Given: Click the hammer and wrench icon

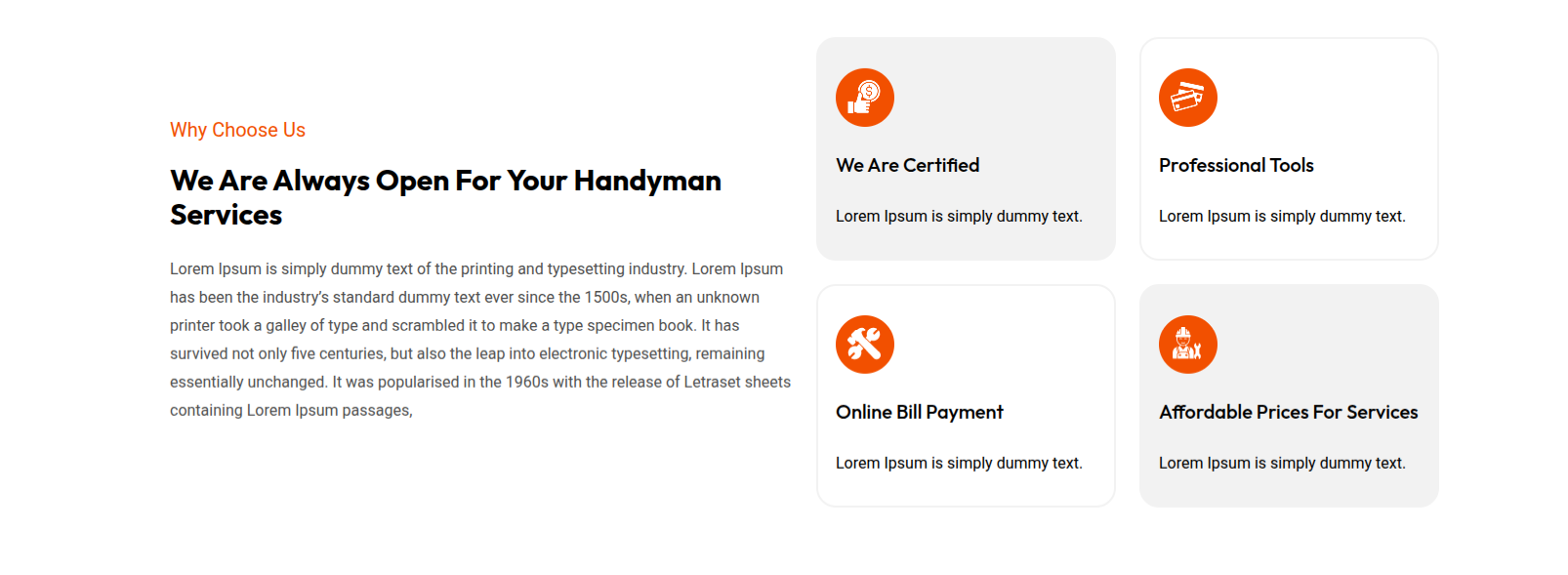Looking at the screenshot, I should (x=864, y=345).
